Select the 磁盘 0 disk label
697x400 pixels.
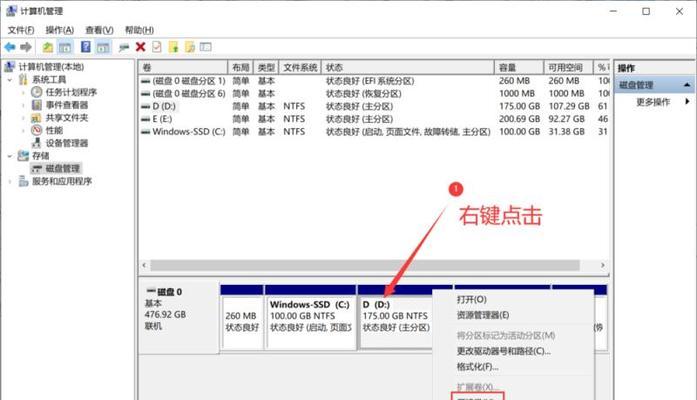point(169,292)
